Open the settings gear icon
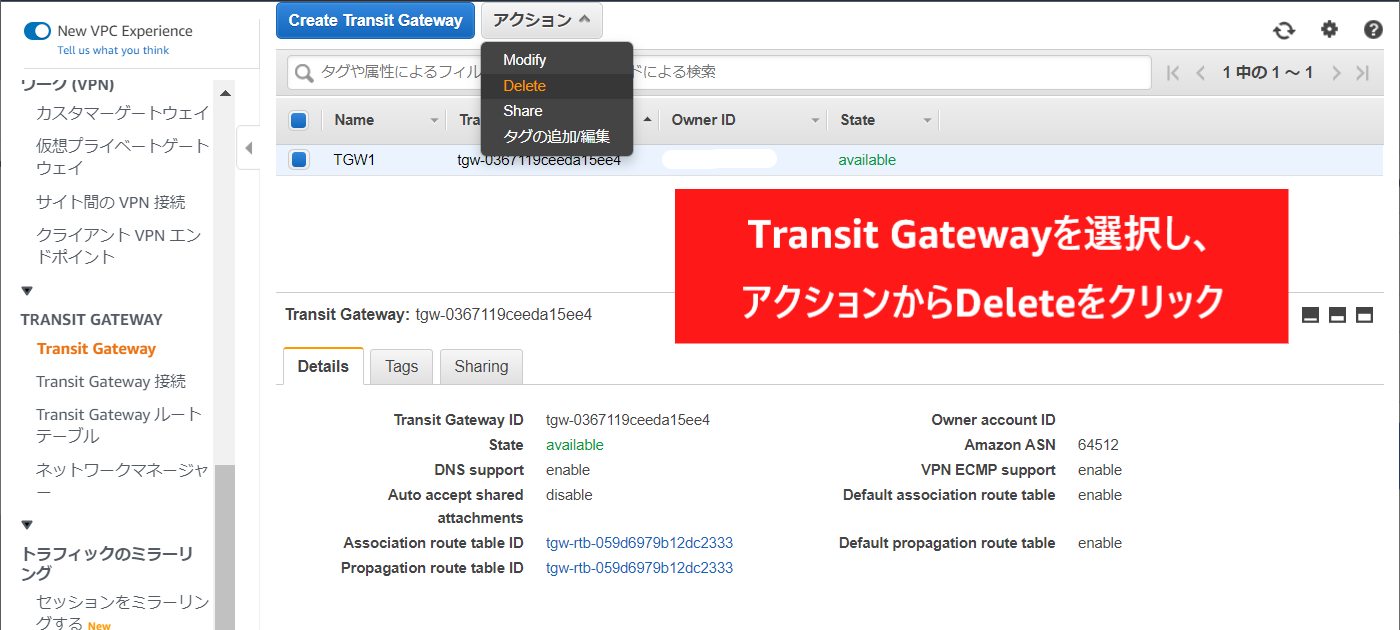This screenshot has width=1400, height=630. point(1329,30)
